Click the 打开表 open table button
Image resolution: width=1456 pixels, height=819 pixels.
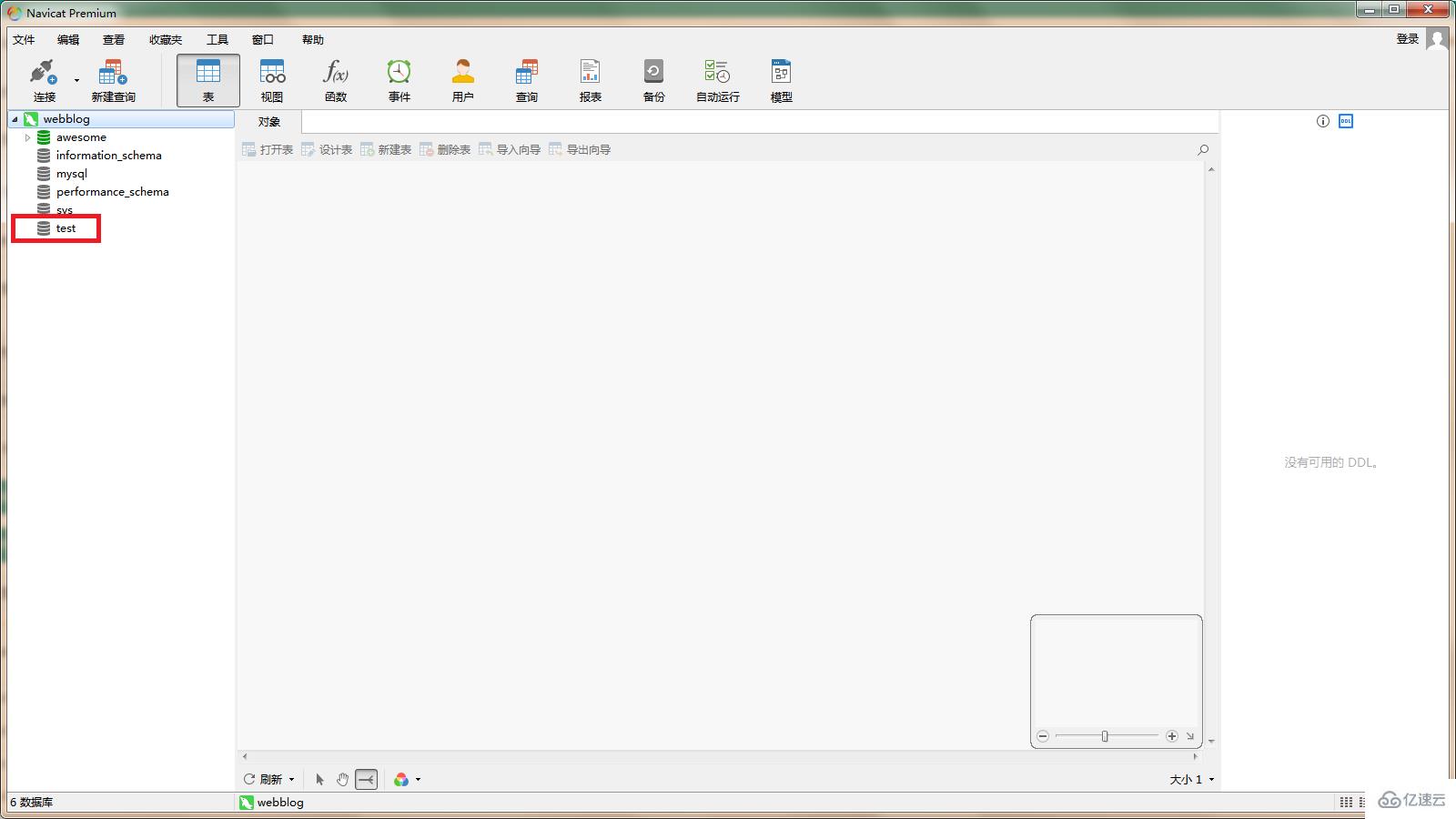(x=268, y=149)
